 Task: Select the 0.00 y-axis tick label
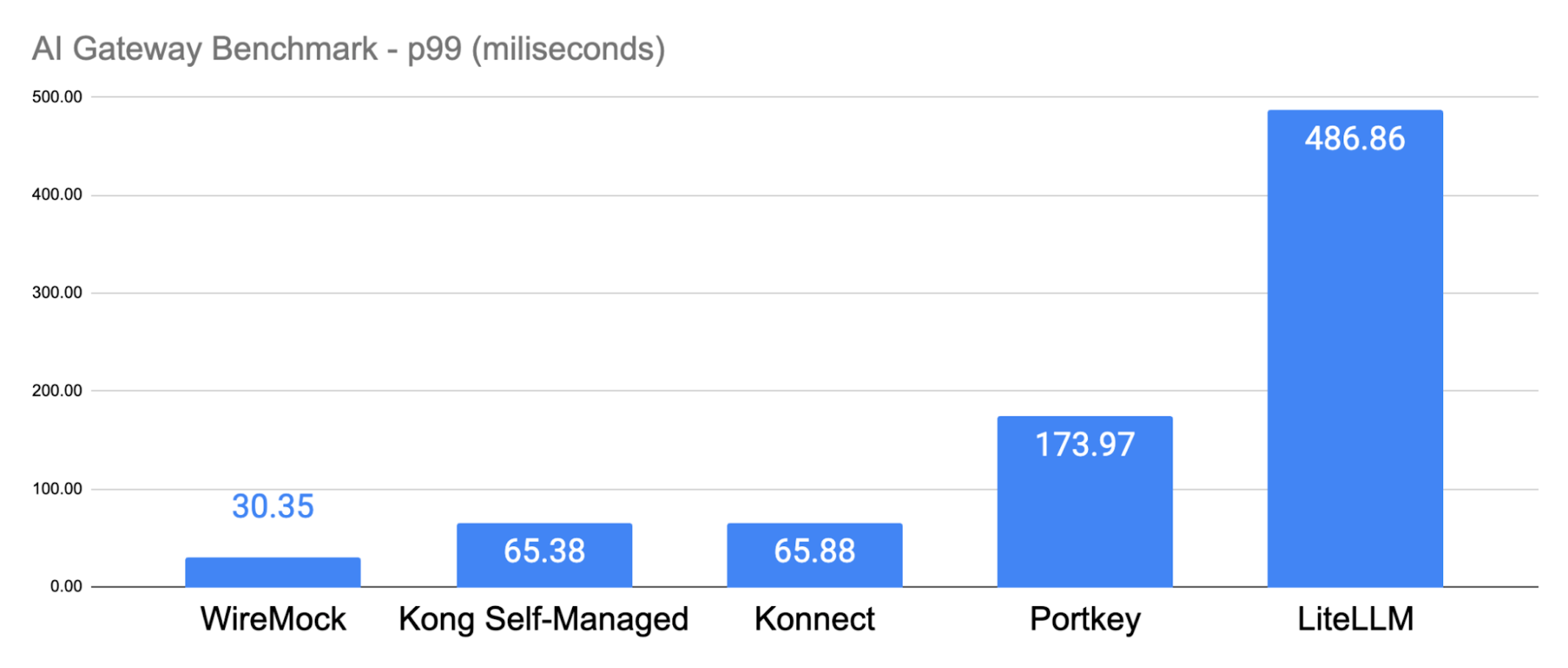point(66,586)
